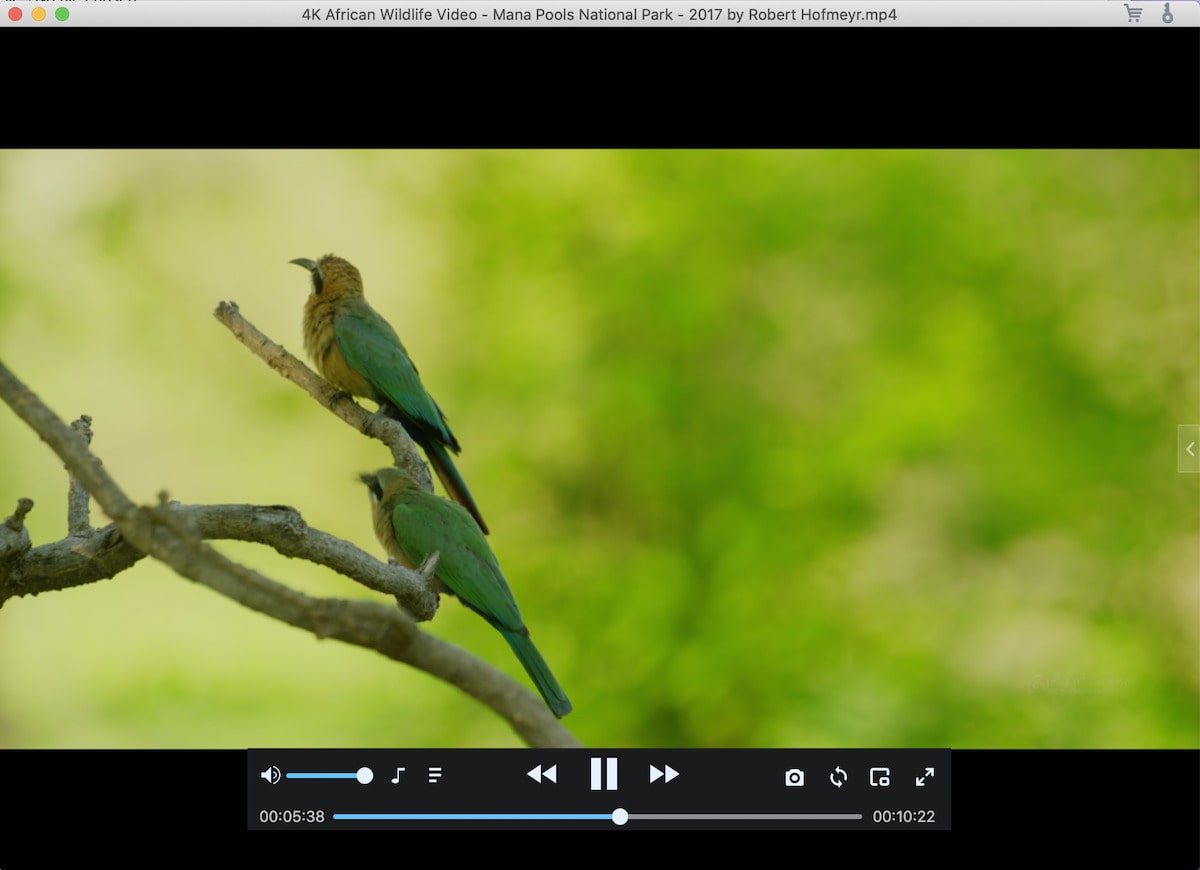Fast forward the video
This screenshot has width=1200, height=870.
click(664, 774)
